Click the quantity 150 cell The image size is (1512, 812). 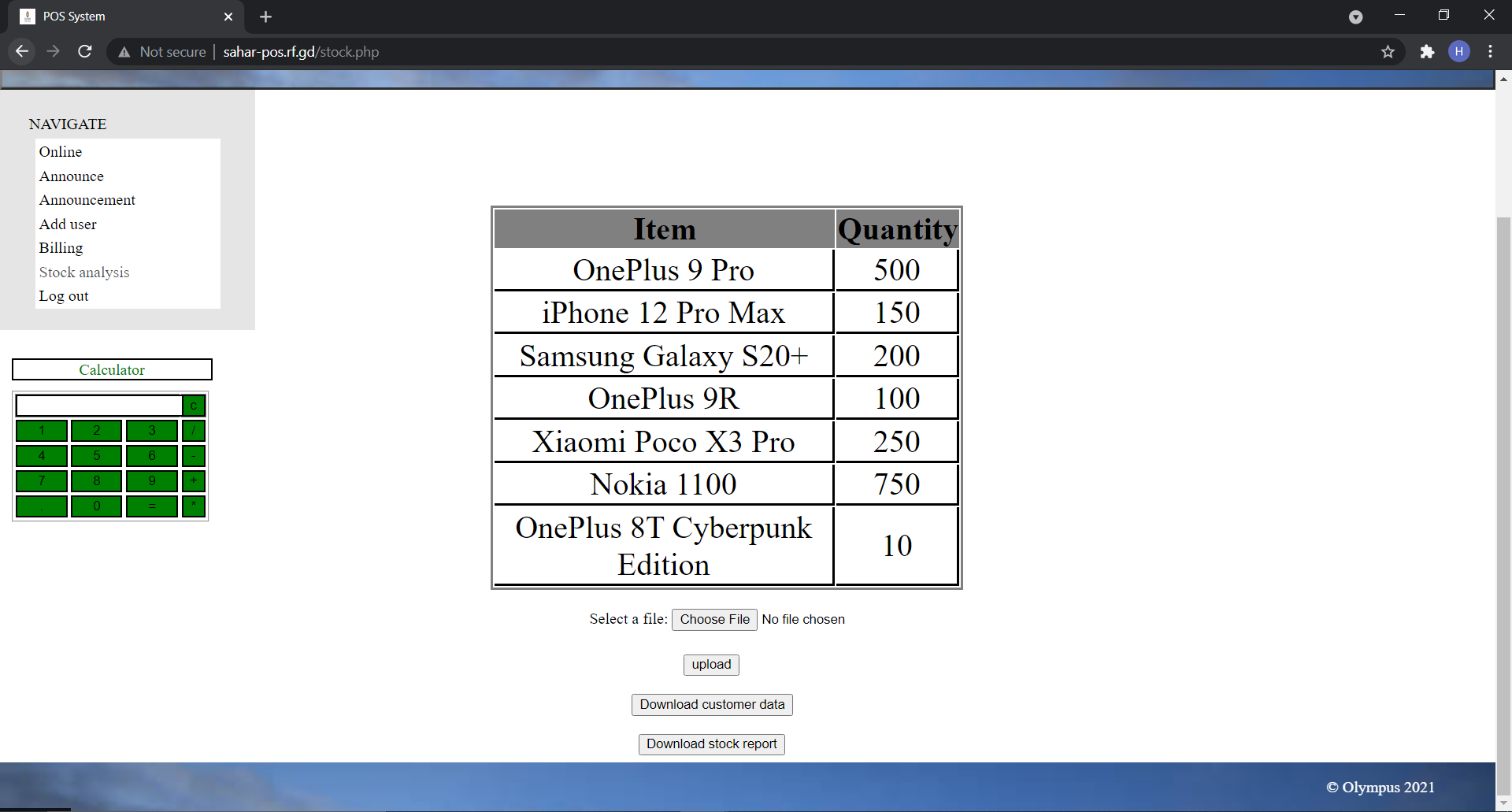tap(897, 313)
